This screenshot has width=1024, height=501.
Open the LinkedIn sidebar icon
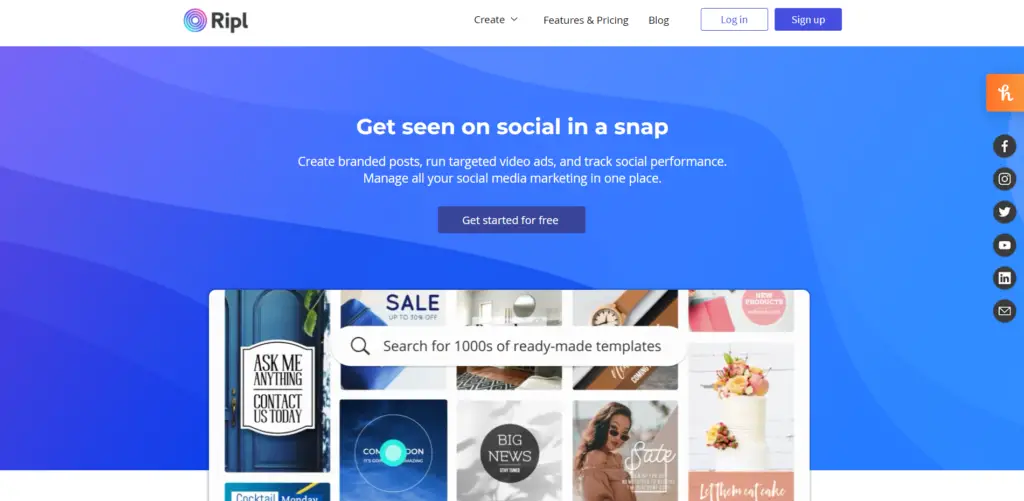[x=1004, y=278]
